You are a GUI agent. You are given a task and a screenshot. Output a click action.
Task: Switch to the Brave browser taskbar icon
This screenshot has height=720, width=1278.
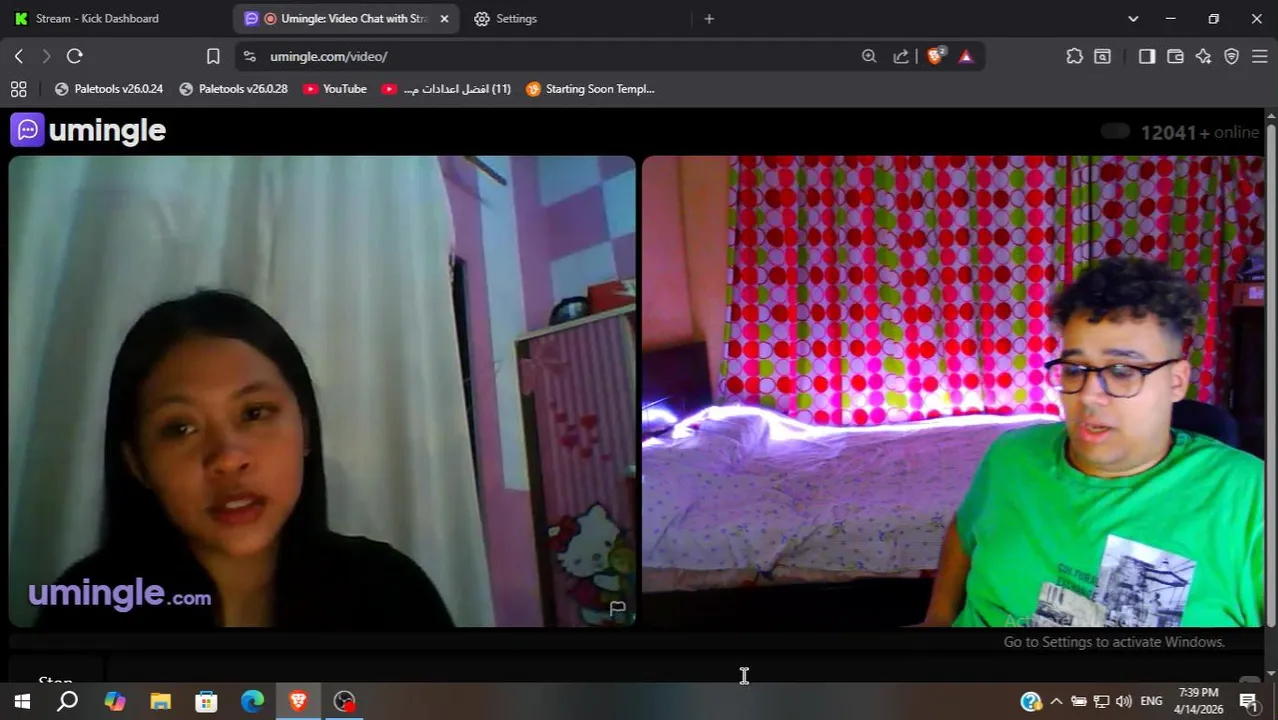tap(298, 701)
